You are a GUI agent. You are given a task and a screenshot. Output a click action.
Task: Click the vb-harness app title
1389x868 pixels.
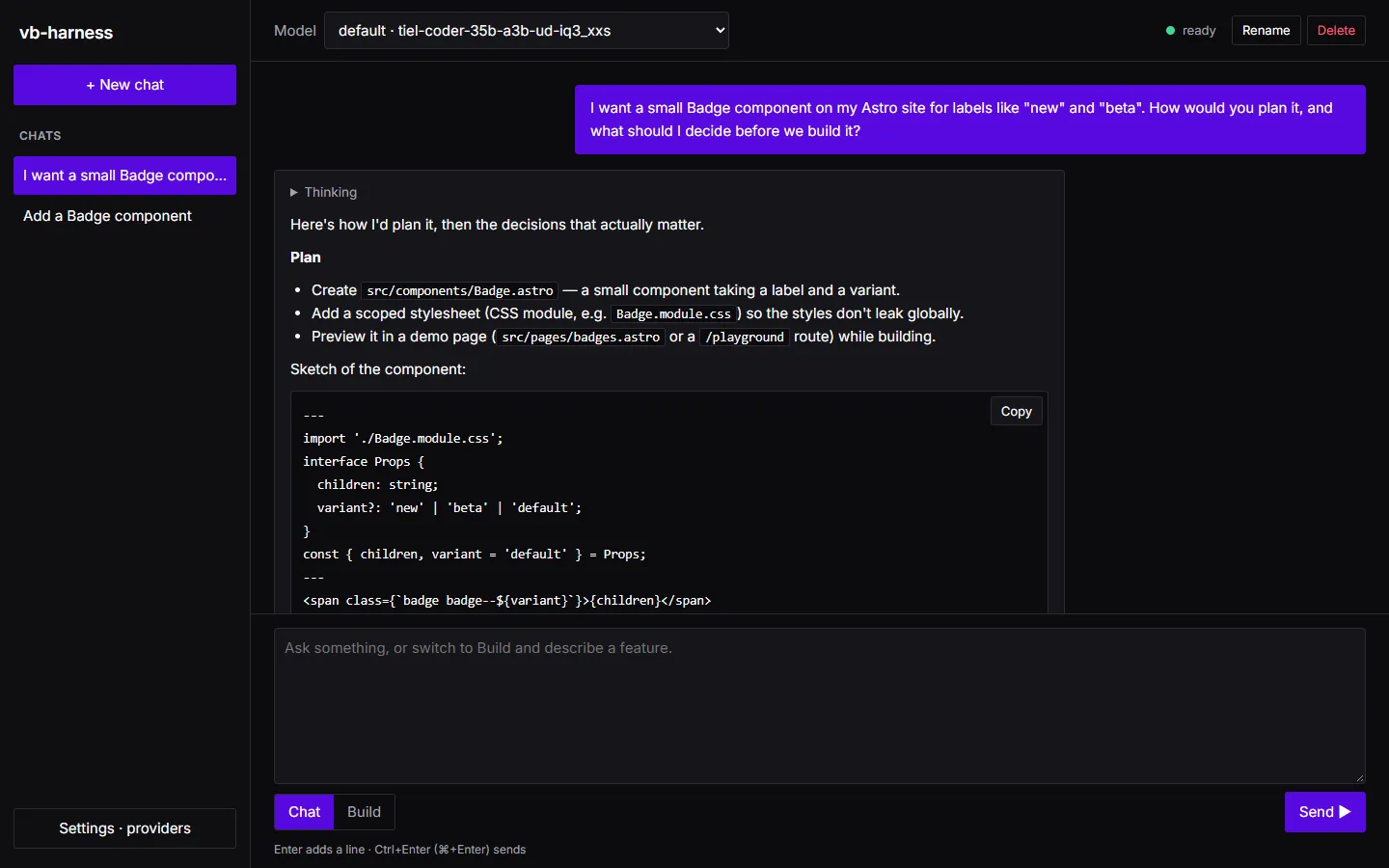click(x=66, y=33)
